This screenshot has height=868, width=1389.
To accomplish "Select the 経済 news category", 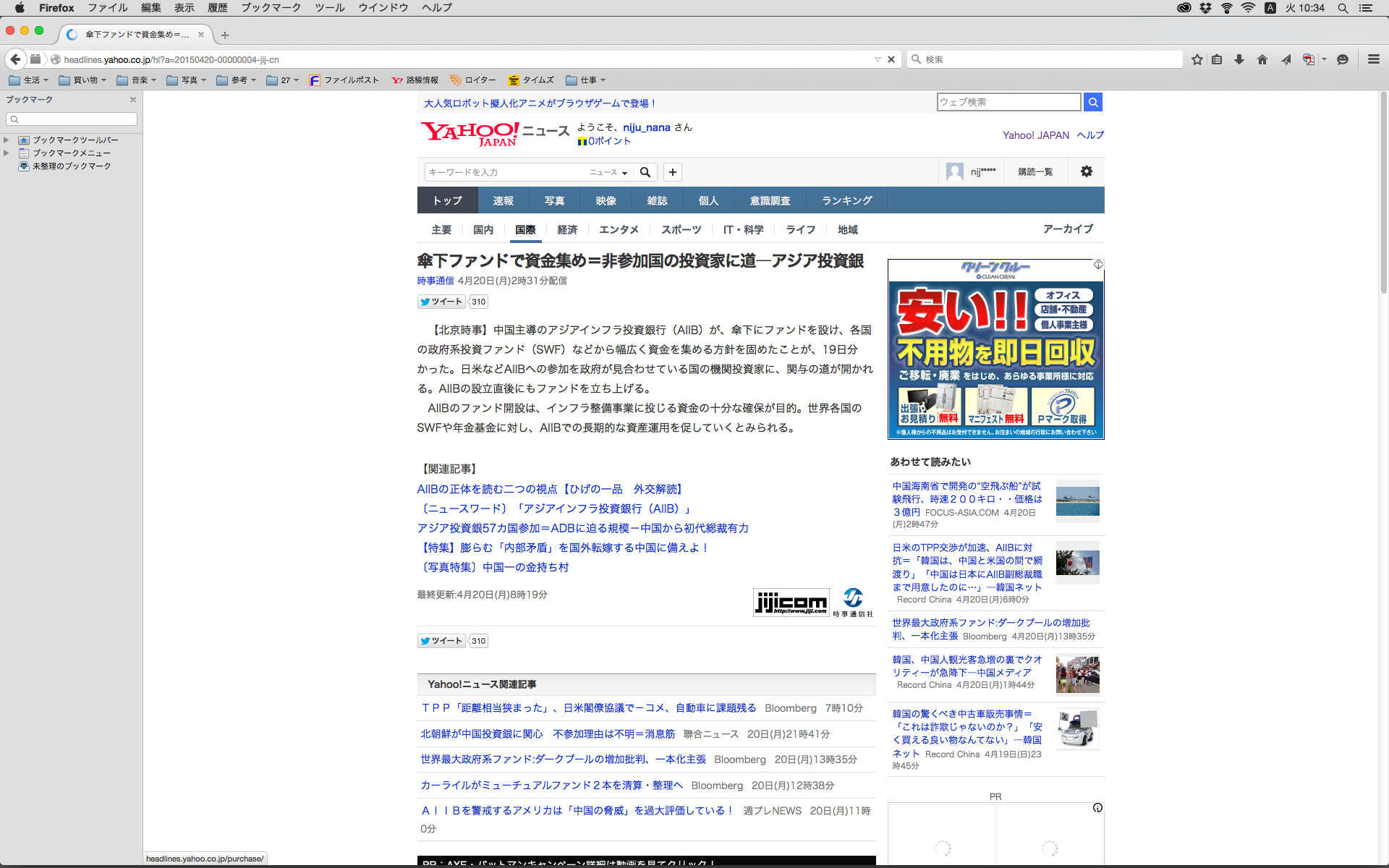I will [567, 229].
